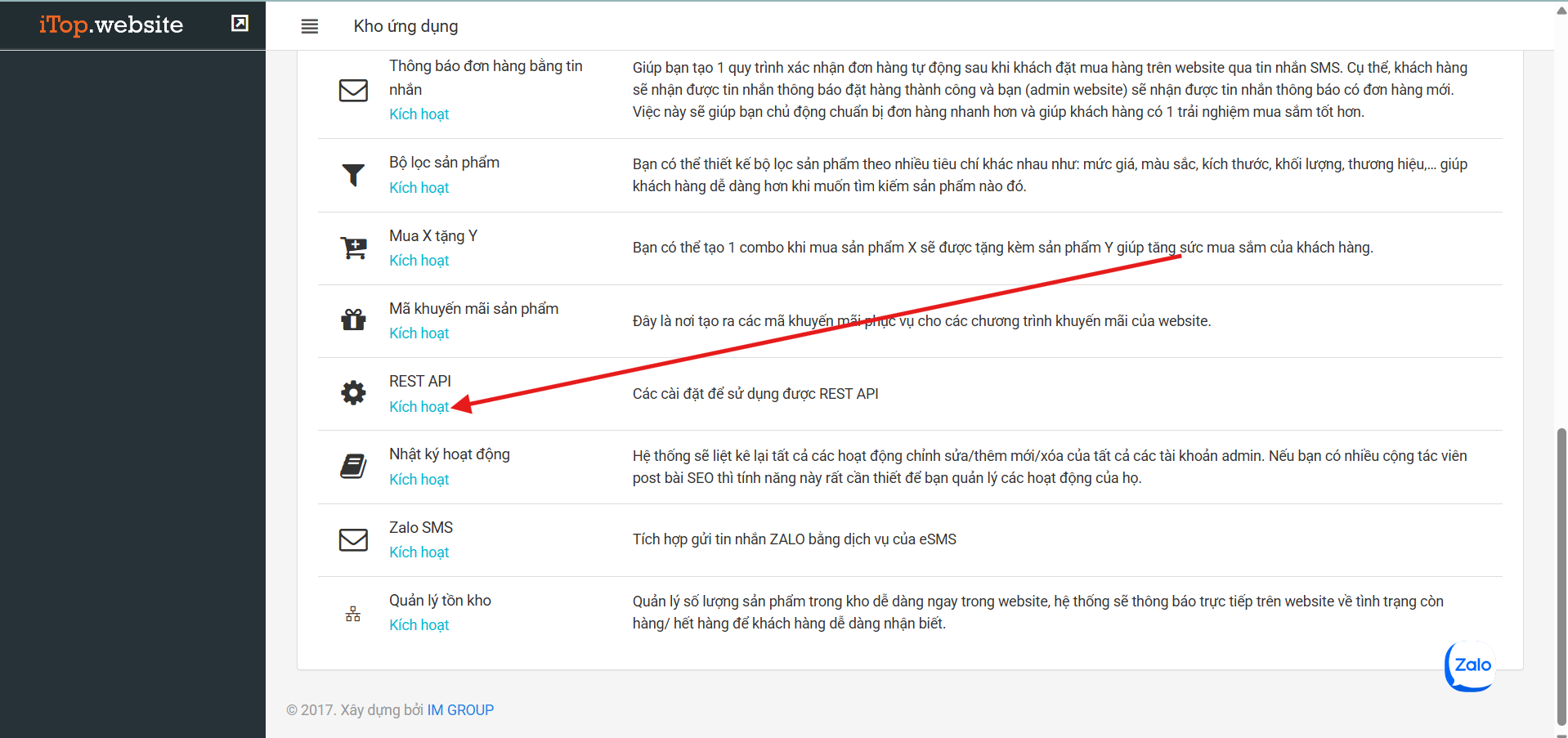Click the funnel icon for product filter
1568x738 pixels.
[353, 175]
